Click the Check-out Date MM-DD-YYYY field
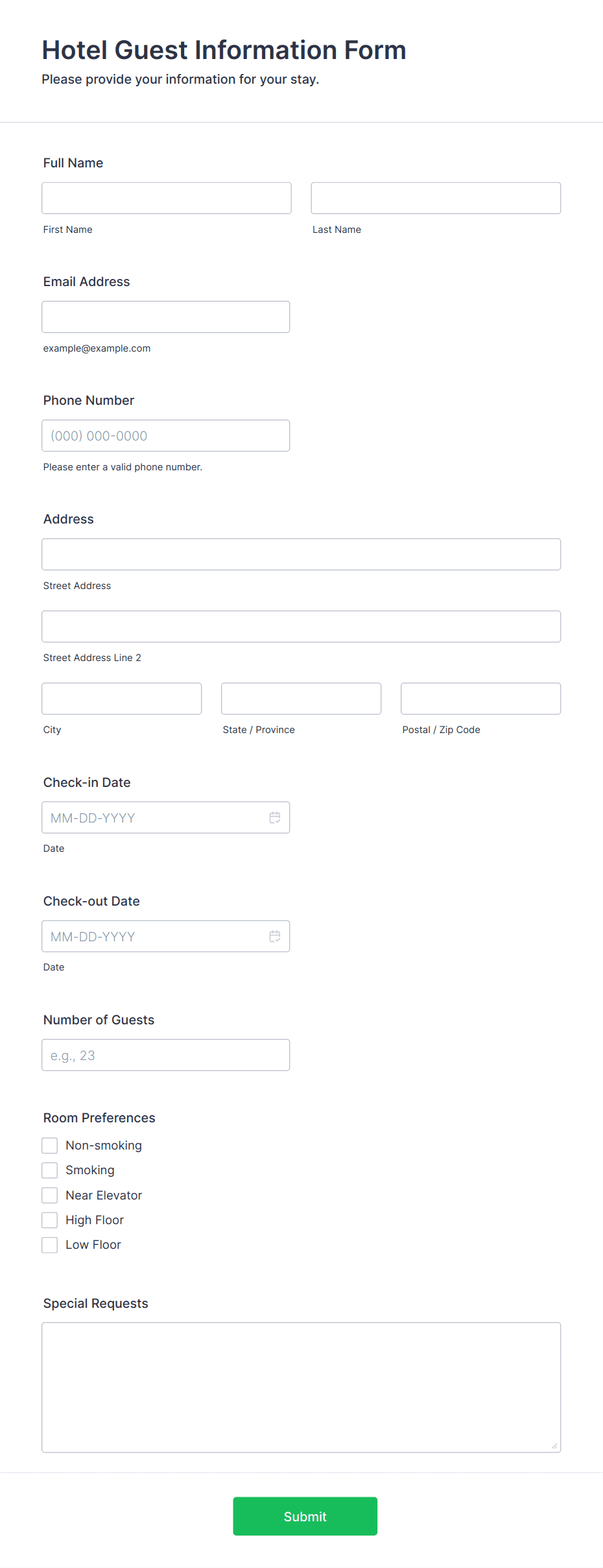This screenshot has height=1568, width=603. 149,936
